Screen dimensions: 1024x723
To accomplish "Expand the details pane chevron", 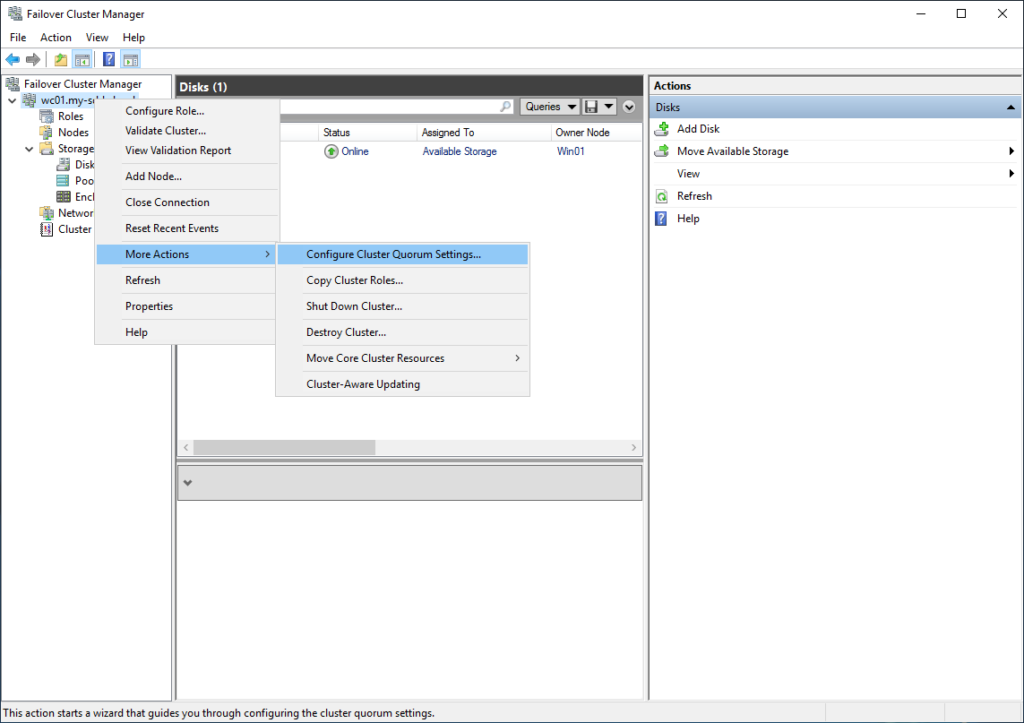I will point(188,483).
